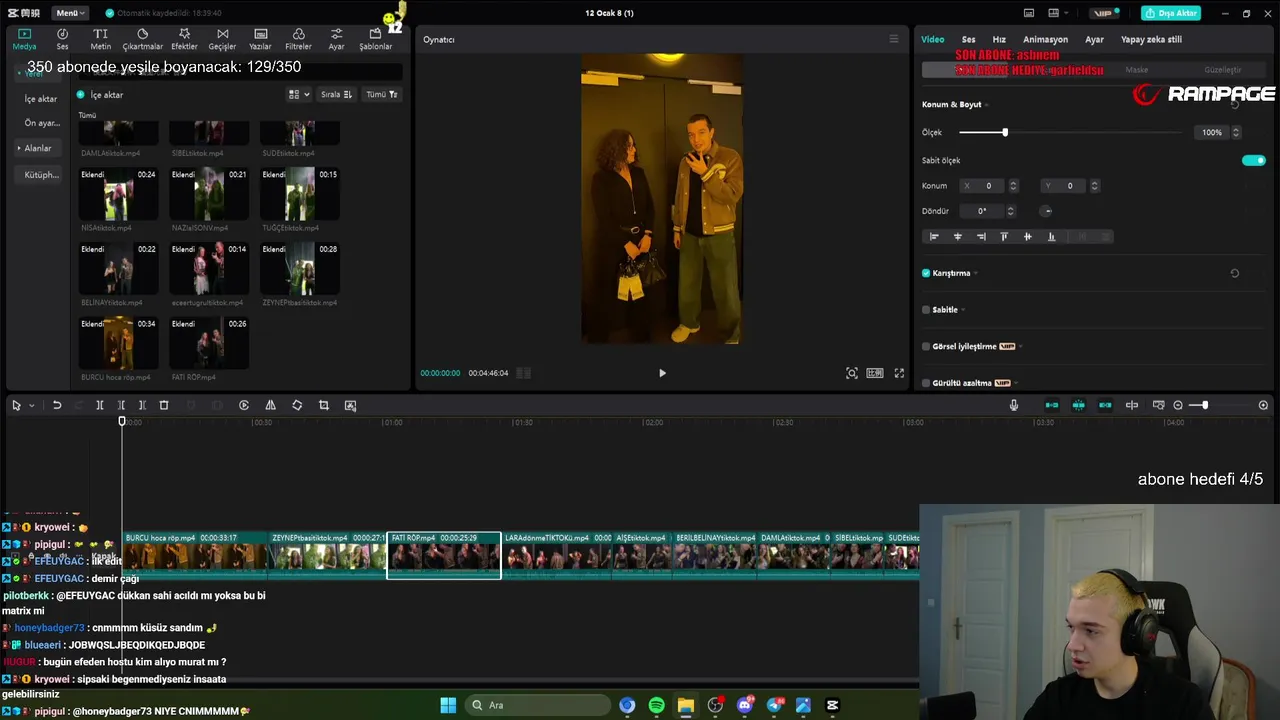1280x720 pixels.
Task: Enable the Sabitle checkbox
Action: (x=926, y=310)
